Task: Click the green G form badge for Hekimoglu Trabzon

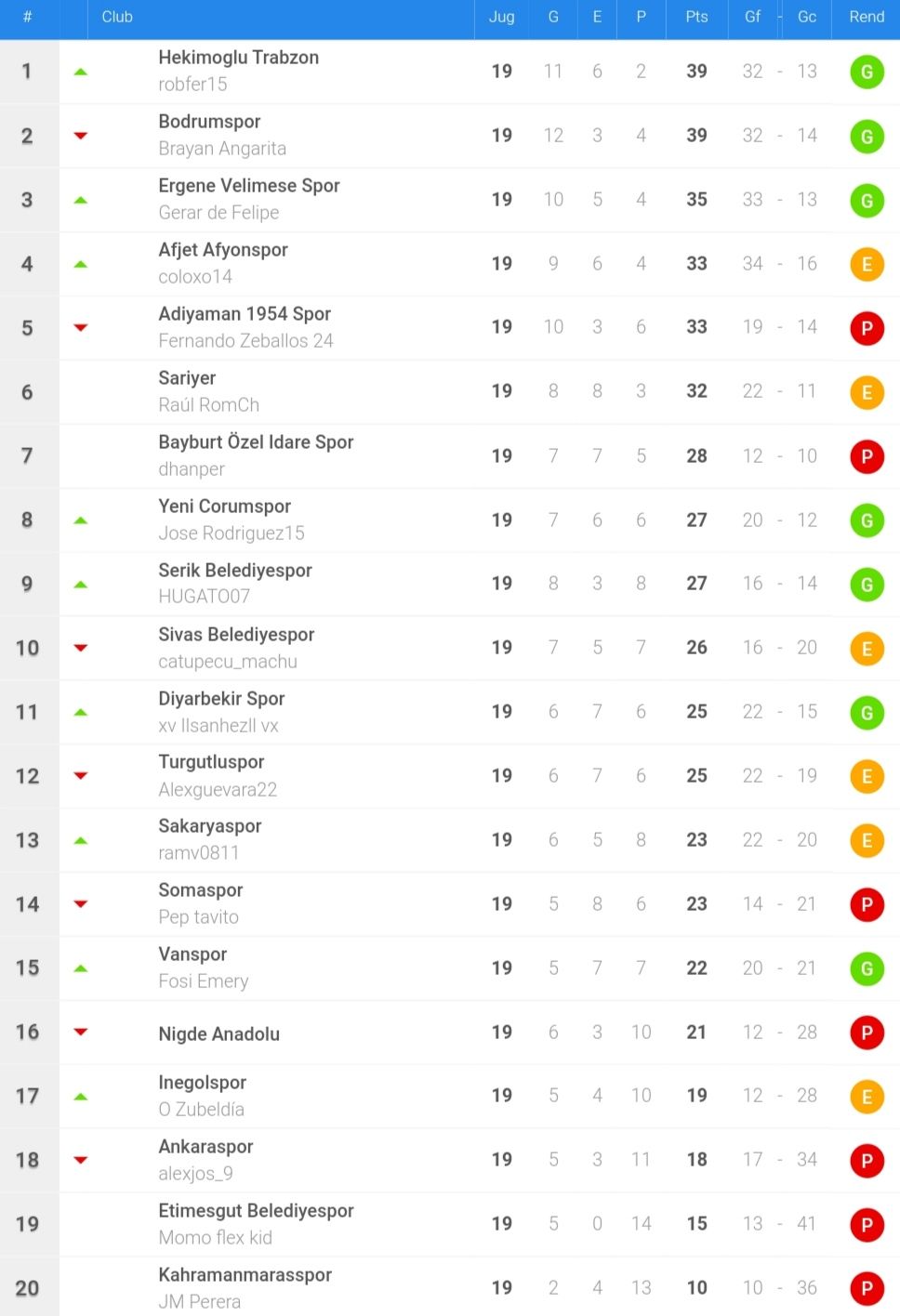Action: [x=867, y=72]
